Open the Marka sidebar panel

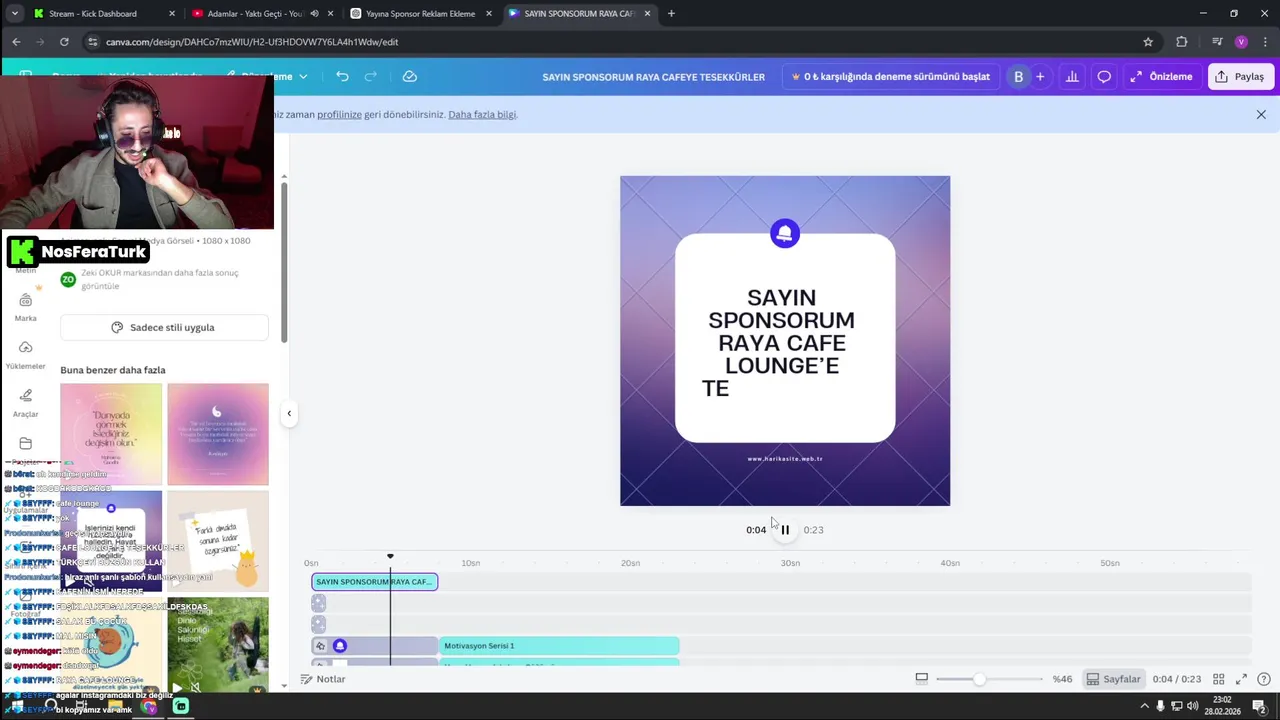point(25,307)
